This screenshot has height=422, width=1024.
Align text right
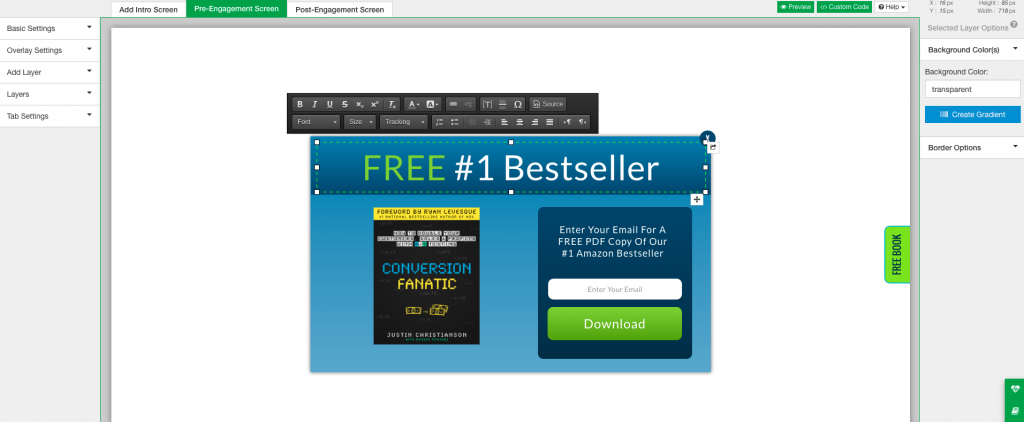point(535,122)
